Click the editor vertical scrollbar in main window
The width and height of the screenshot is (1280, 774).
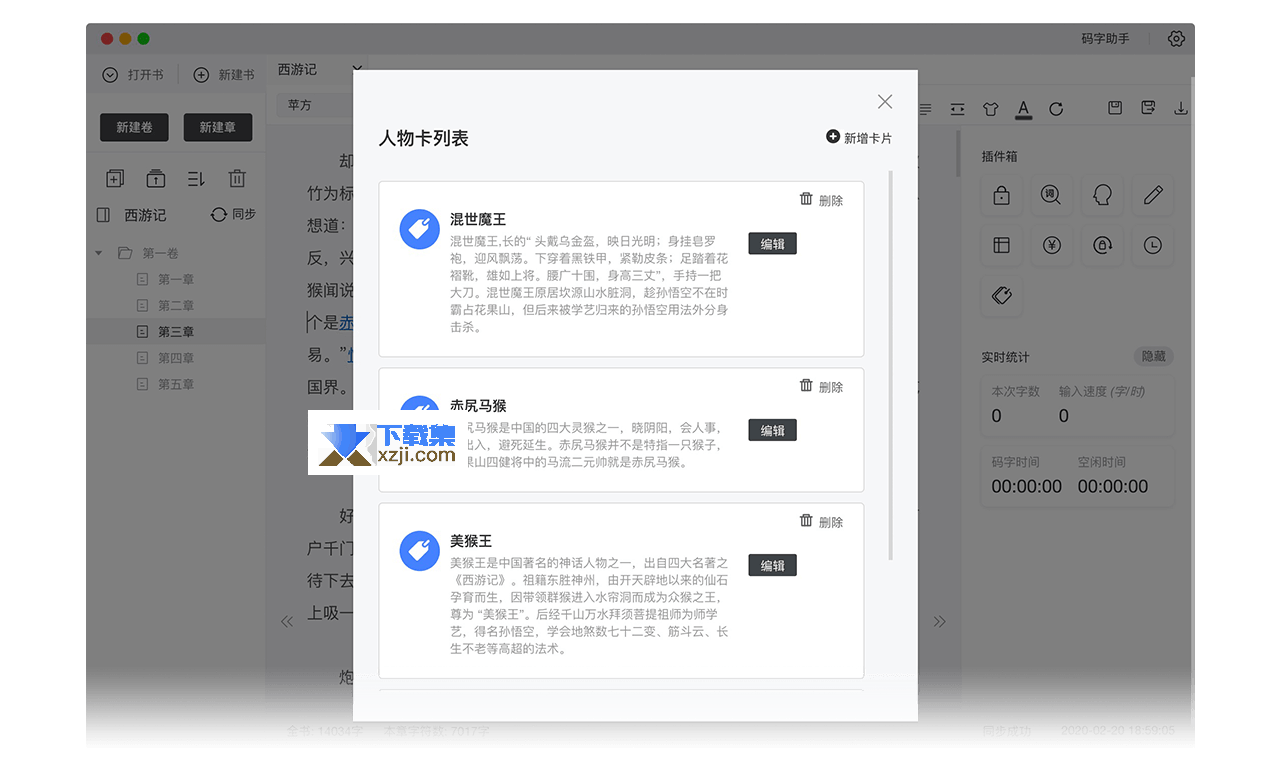(959, 156)
